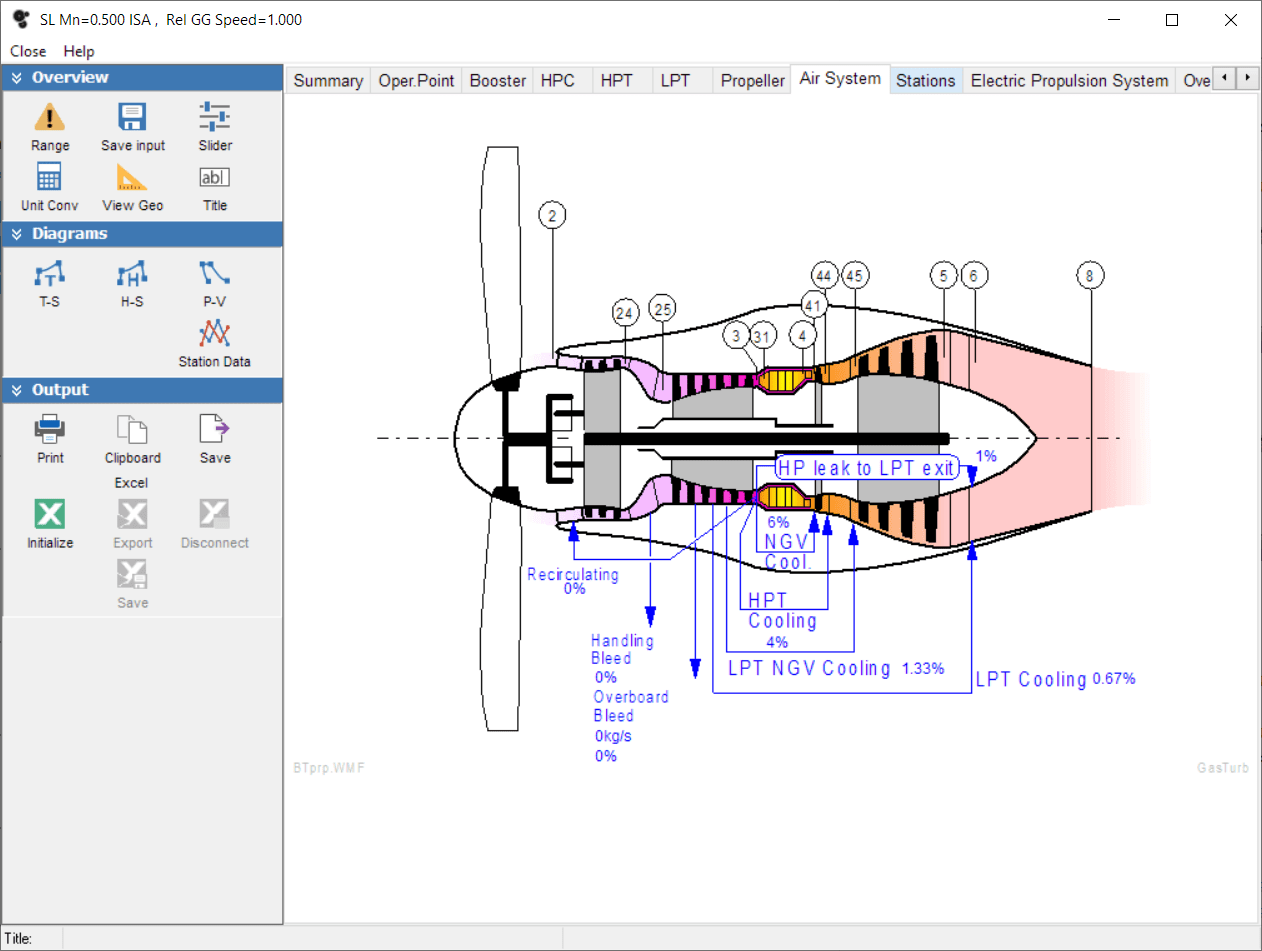Open the T-S diagram
Screen dimensions: 1262x951
50,274
